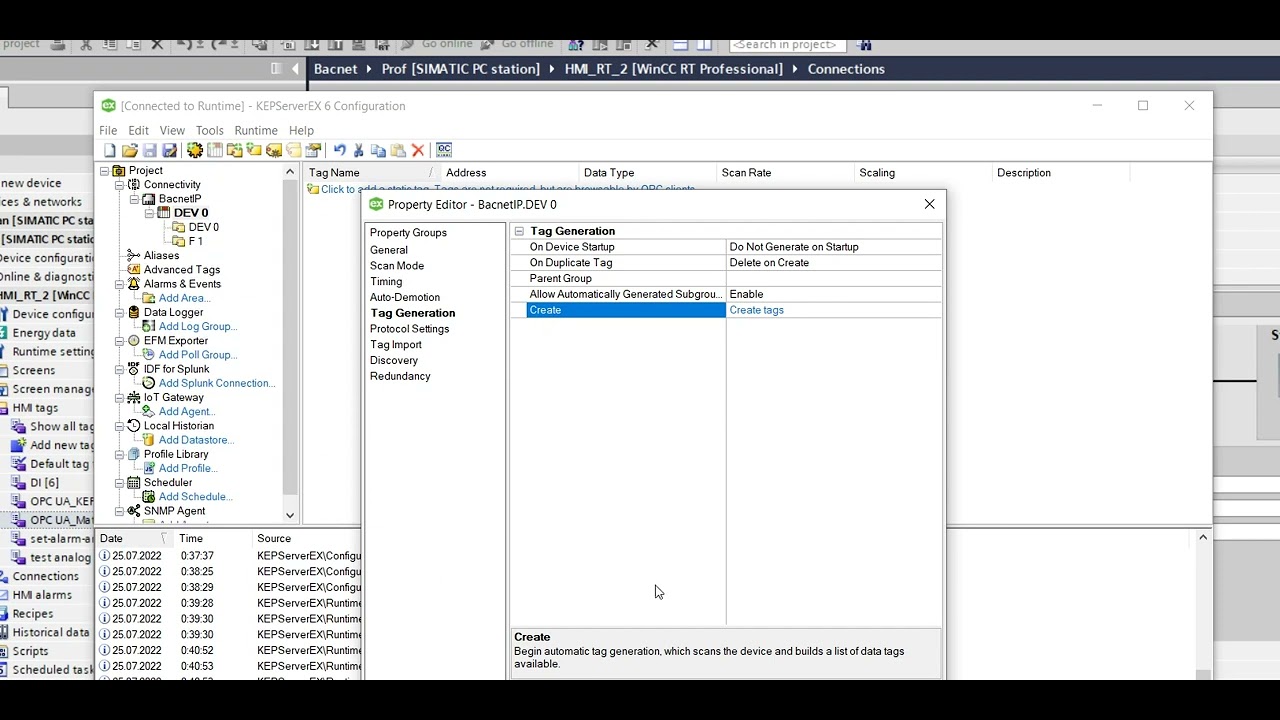Select Local Historian in project tree

point(178,426)
